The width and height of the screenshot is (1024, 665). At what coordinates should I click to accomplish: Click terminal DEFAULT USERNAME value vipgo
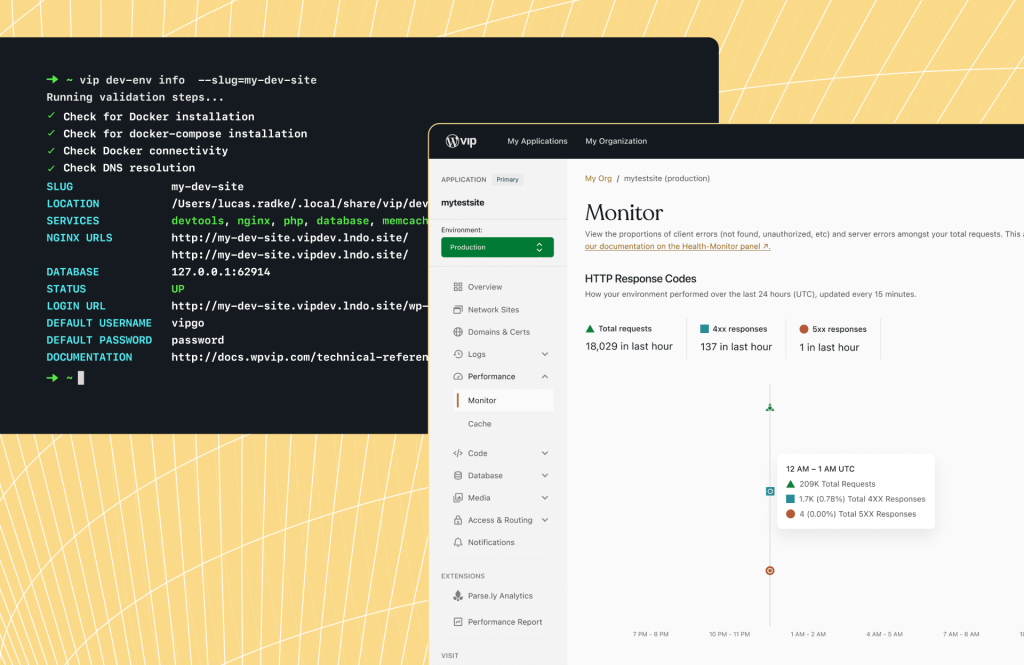pos(187,323)
